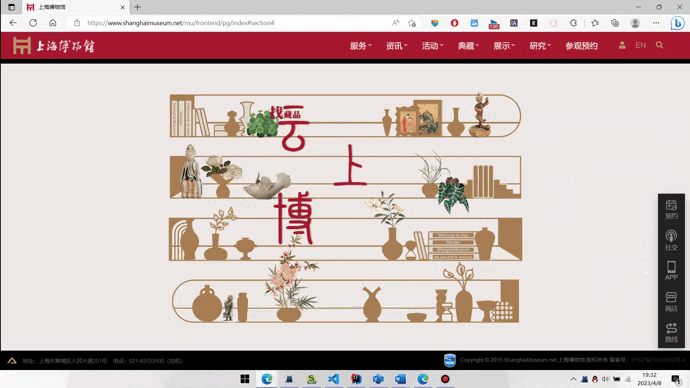Click the monkey figurine on top shelf
Screen dimensions: 690x388
[x=480, y=114]
